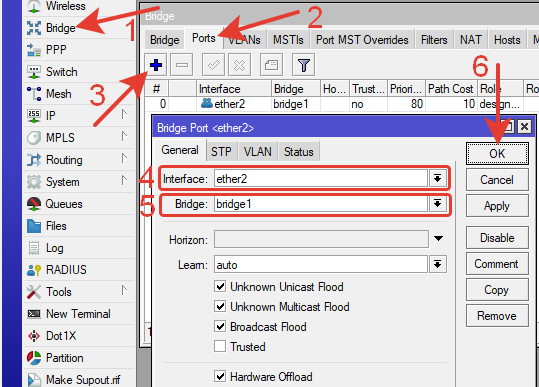Click the Comment button
This screenshot has width=539, height=387.
tap(497, 264)
